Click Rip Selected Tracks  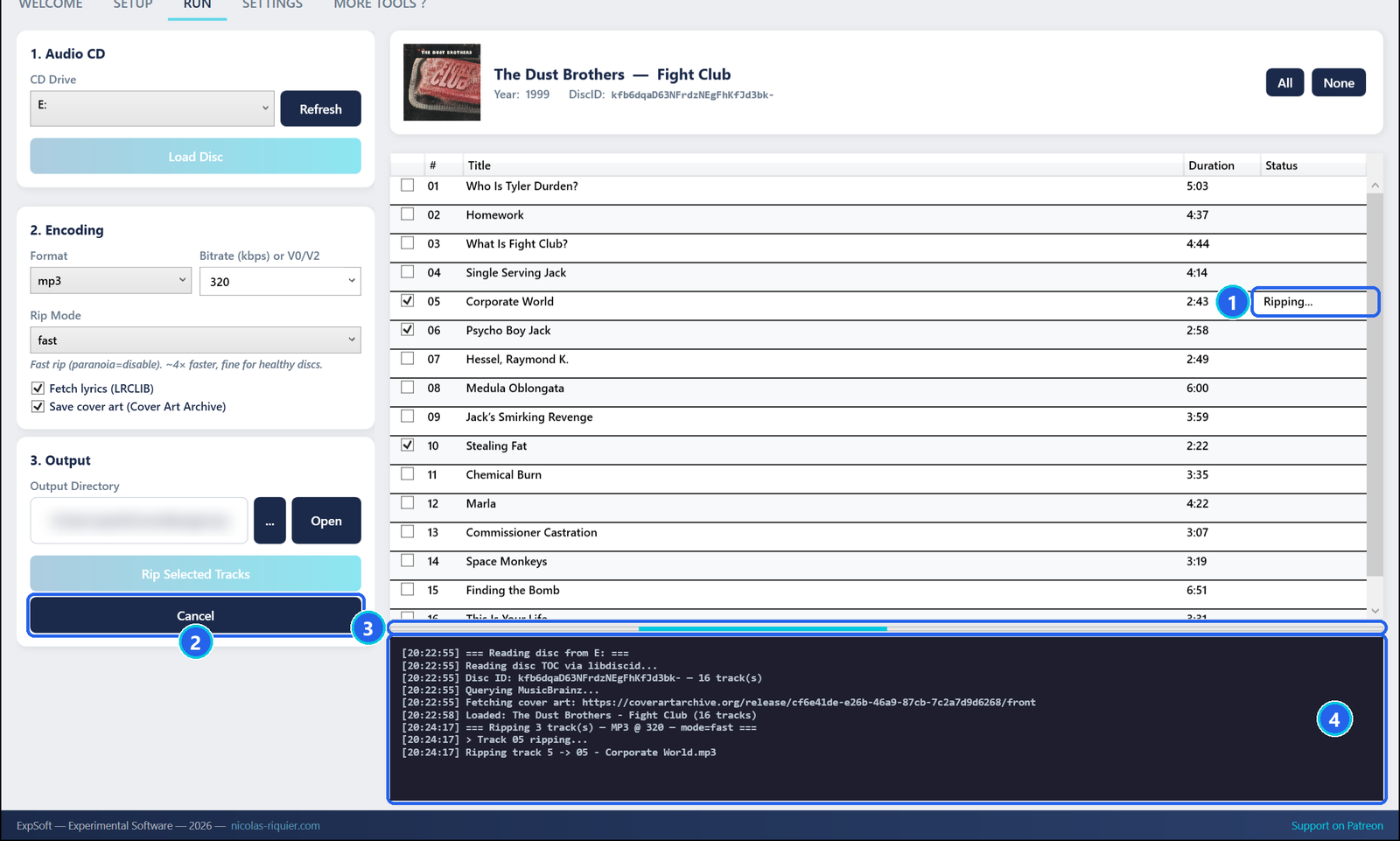click(x=195, y=574)
